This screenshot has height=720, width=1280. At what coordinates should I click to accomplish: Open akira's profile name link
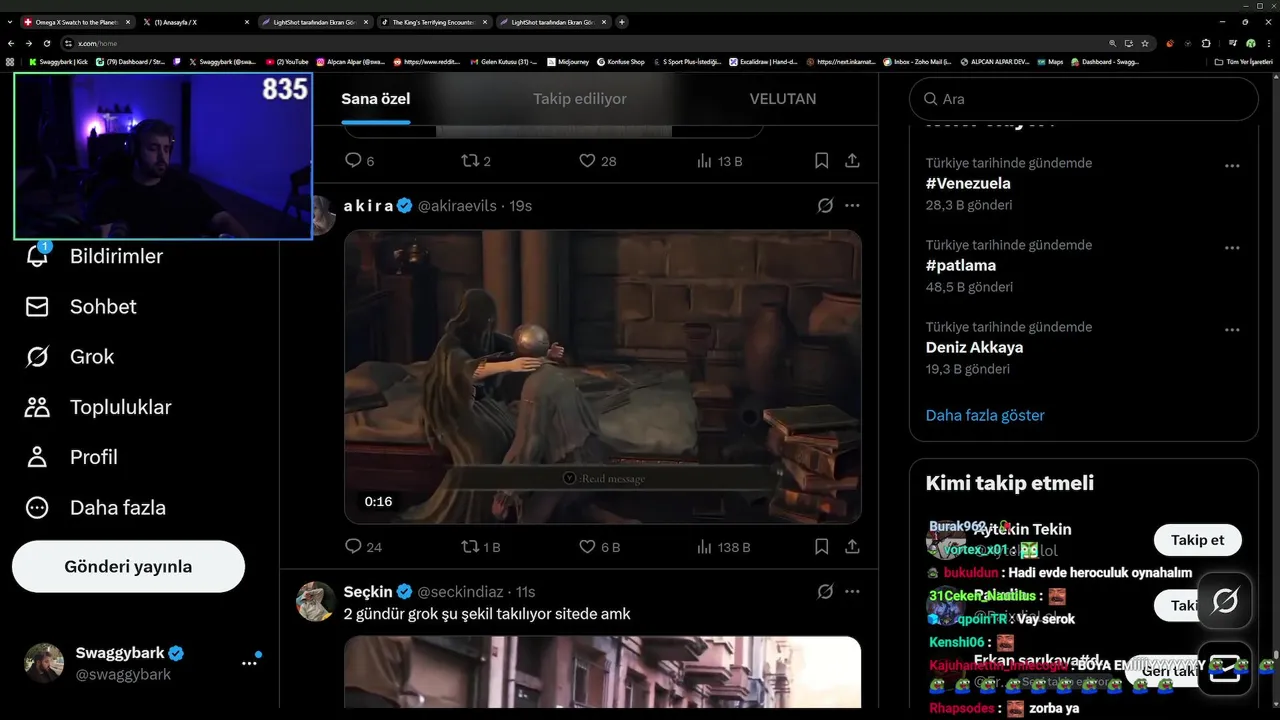click(x=369, y=205)
